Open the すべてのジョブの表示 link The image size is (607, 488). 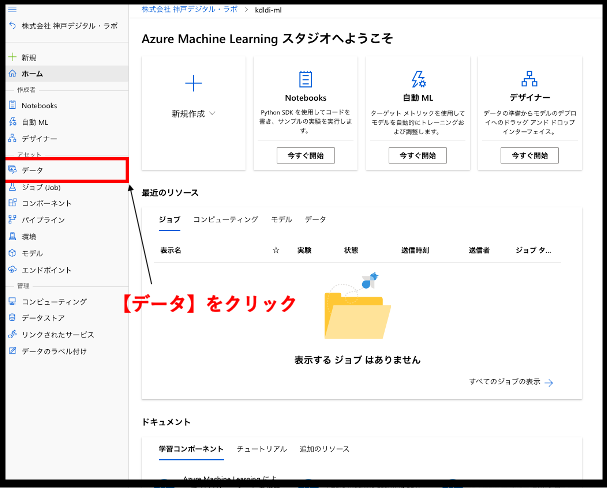[505, 382]
